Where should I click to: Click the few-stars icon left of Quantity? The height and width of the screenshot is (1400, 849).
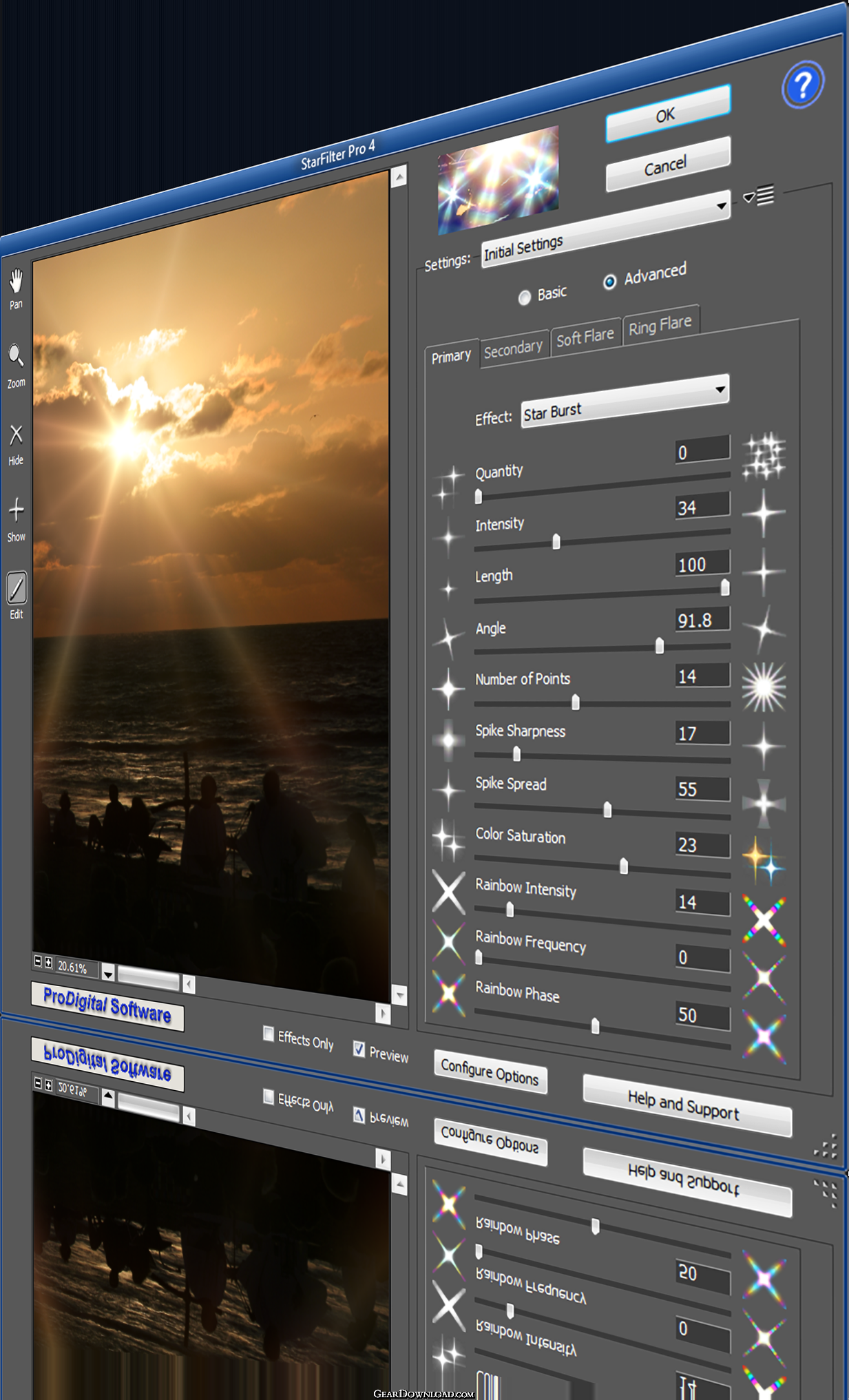click(448, 485)
